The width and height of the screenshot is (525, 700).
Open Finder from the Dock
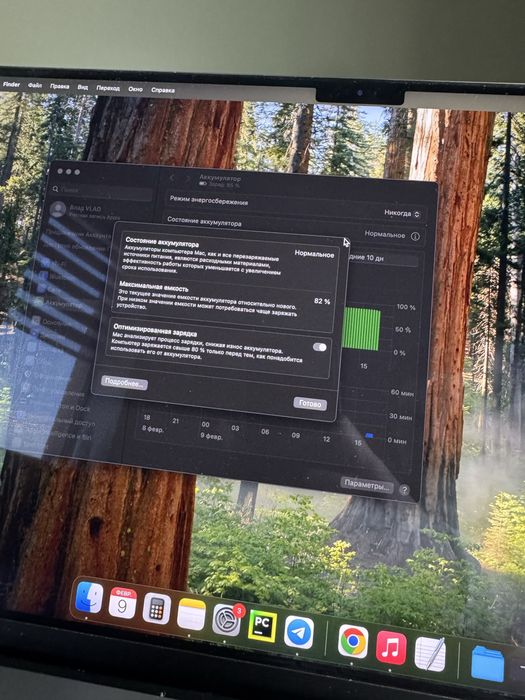[x=89, y=598]
